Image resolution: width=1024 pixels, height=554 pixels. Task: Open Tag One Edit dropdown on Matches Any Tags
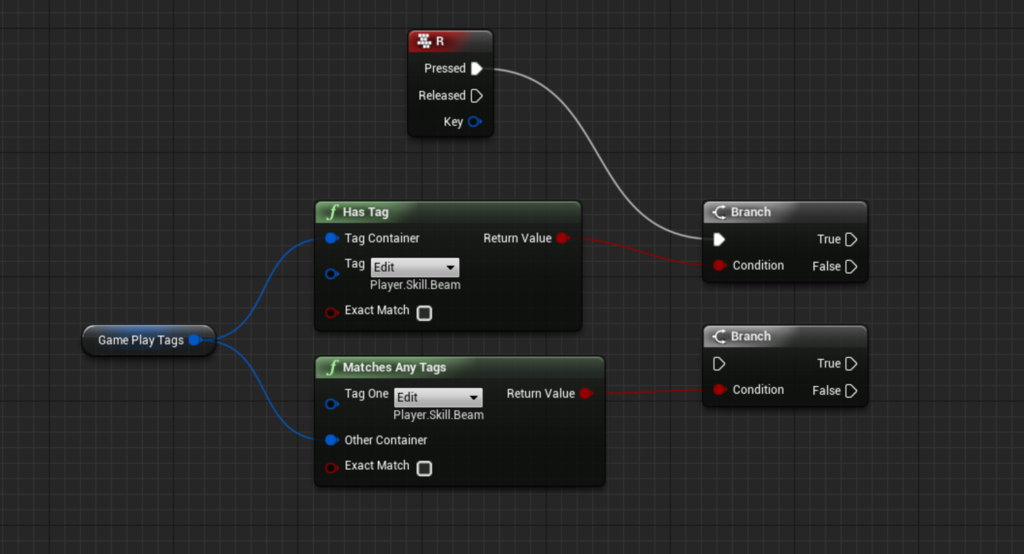pyautogui.click(x=438, y=397)
